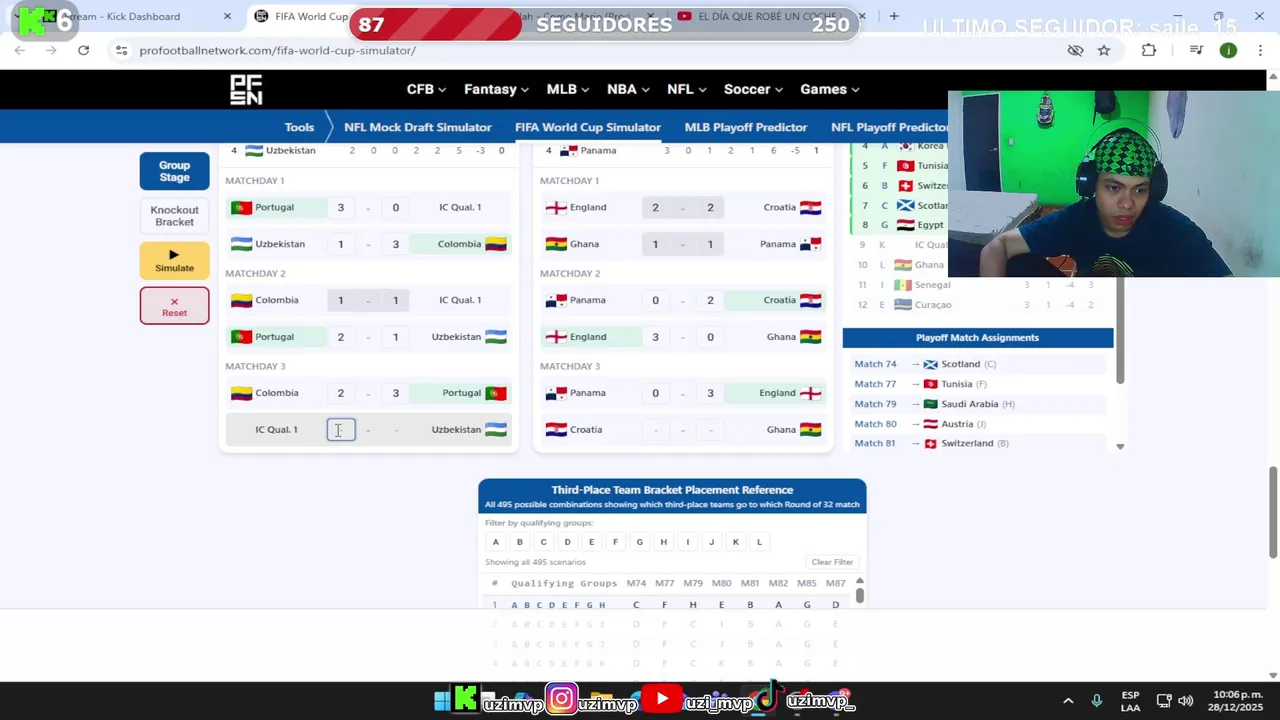The width and height of the screenshot is (1280, 720).
Task: Open the browser extensions puzzle icon
Action: (x=1149, y=50)
